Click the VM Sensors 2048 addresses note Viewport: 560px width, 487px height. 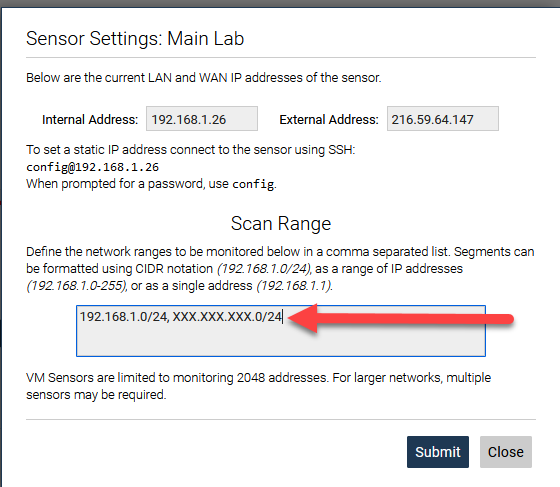[x=259, y=386]
